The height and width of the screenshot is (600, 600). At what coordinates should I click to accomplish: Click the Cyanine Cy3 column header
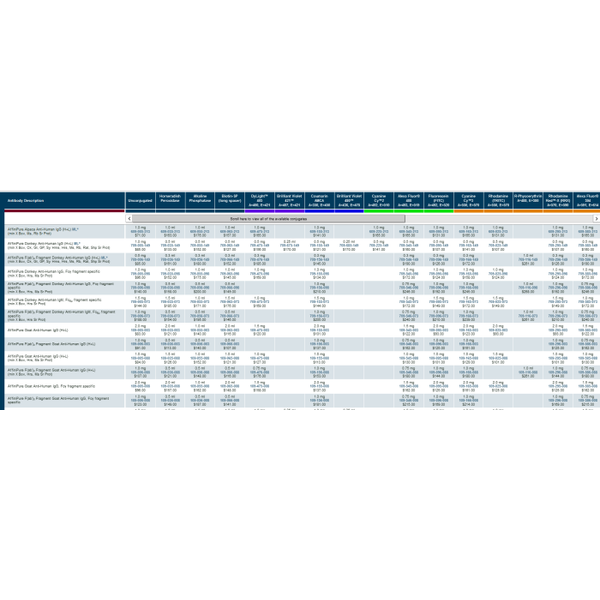[x=468, y=201]
